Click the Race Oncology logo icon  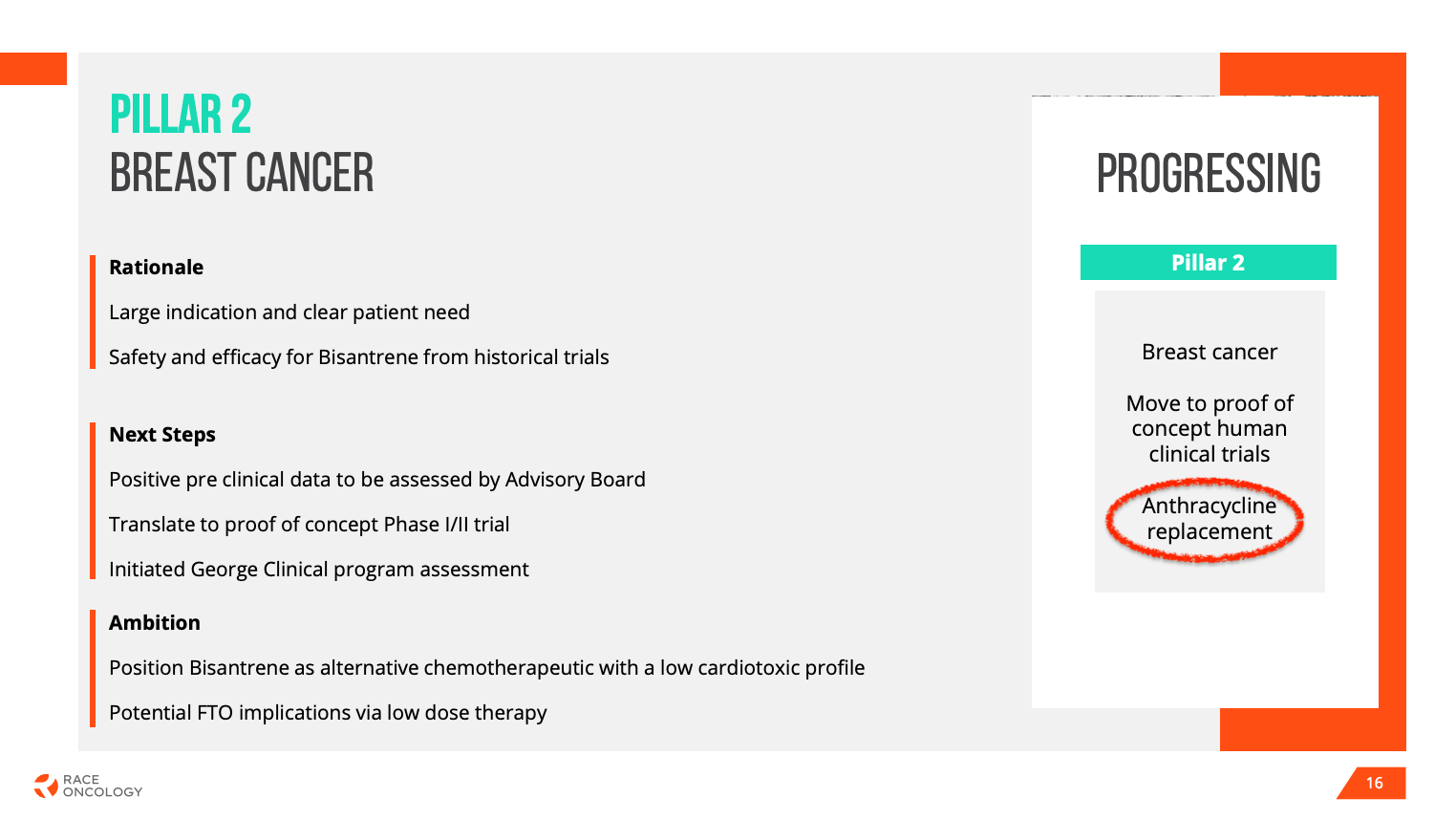(46, 786)
